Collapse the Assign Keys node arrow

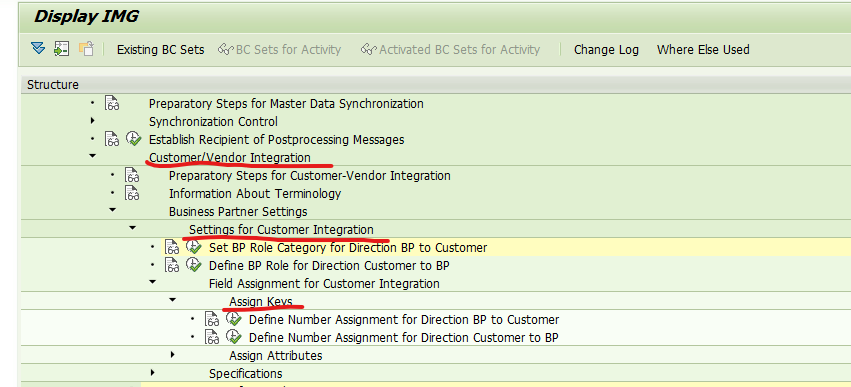coord(173,300)
